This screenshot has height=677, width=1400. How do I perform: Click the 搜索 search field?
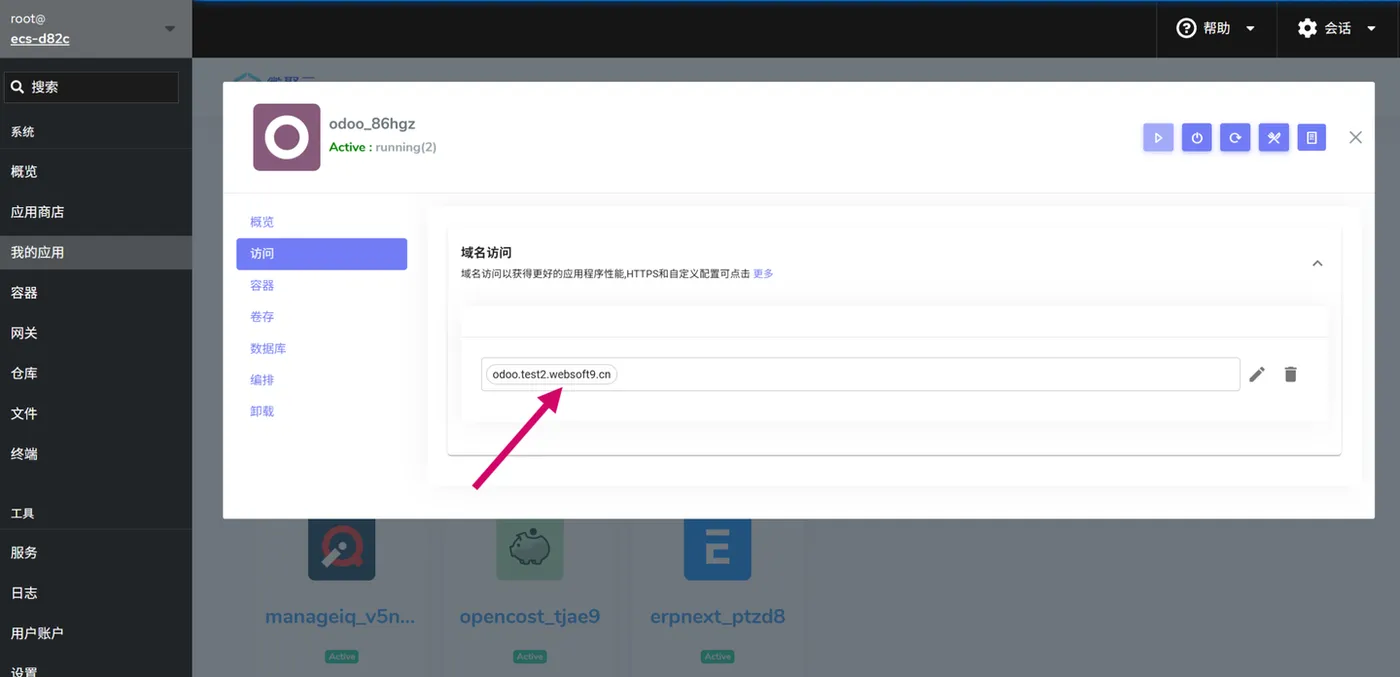(x=91, y=87)
